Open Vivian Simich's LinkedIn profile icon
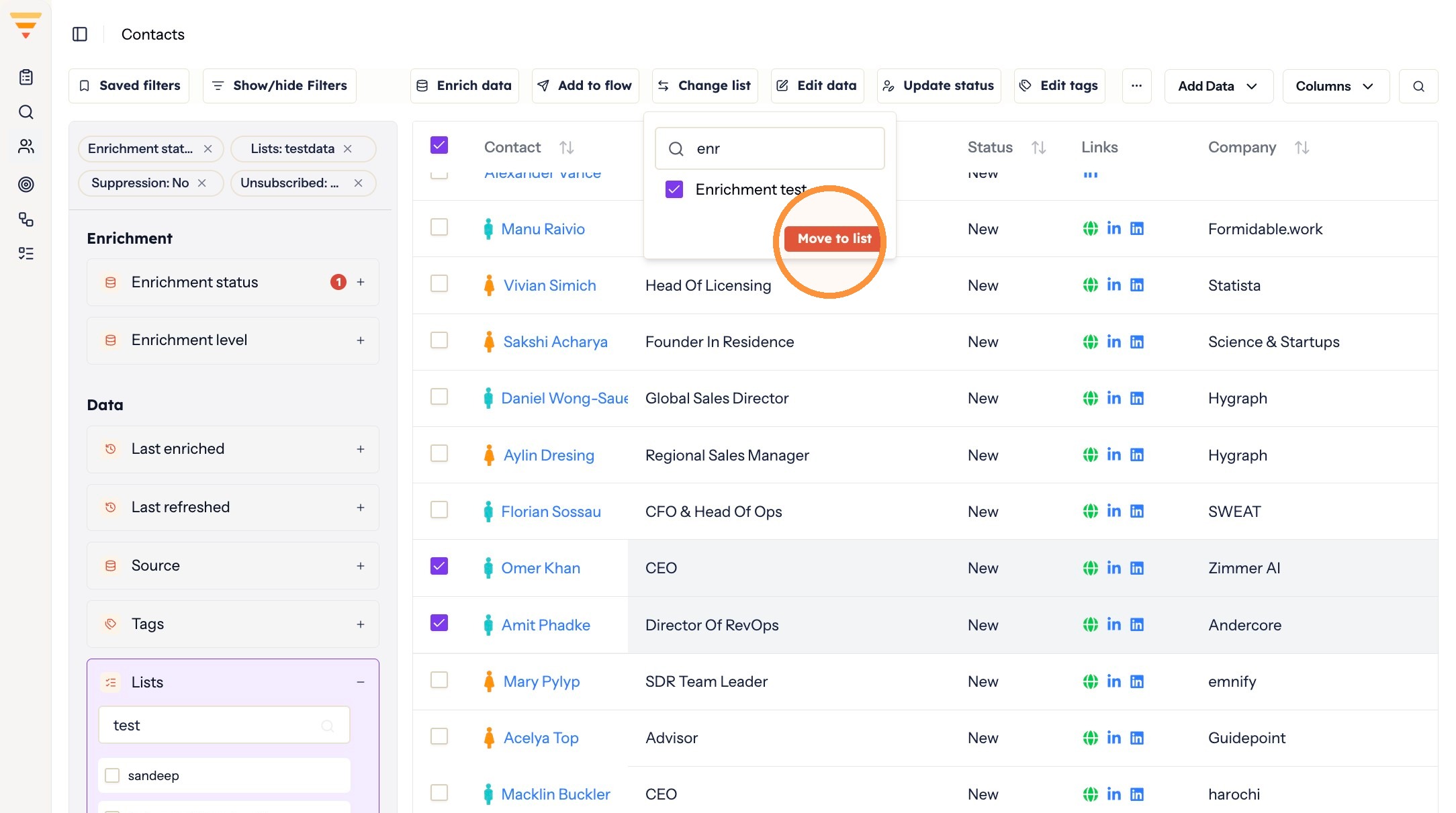The image size is (1456, 813). click(1113, 285)
